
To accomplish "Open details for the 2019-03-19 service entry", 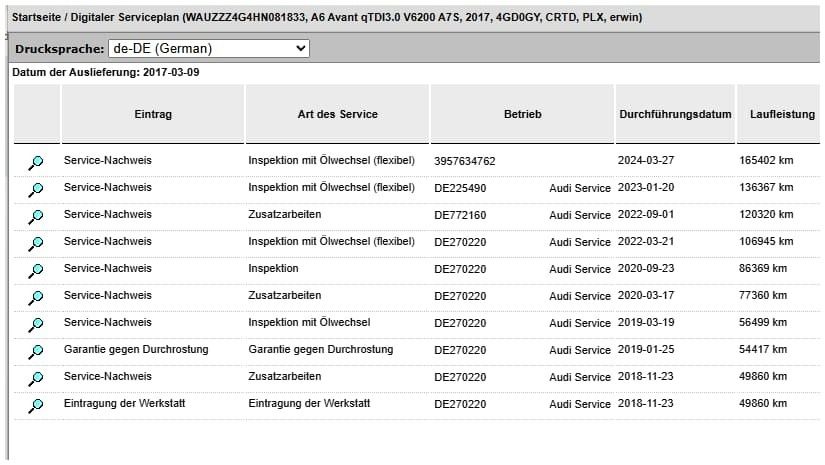I will pos(36,324).
